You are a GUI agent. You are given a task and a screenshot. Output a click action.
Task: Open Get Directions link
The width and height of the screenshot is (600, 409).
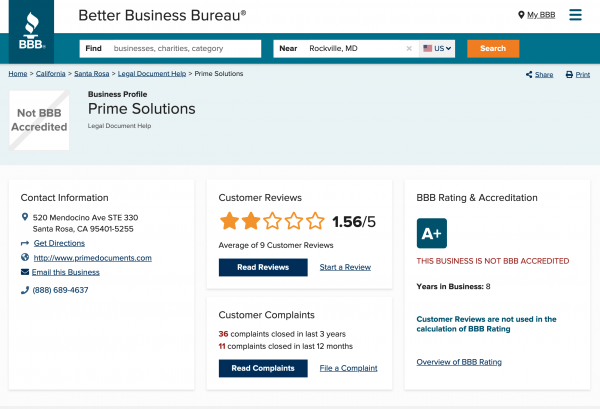59,243
